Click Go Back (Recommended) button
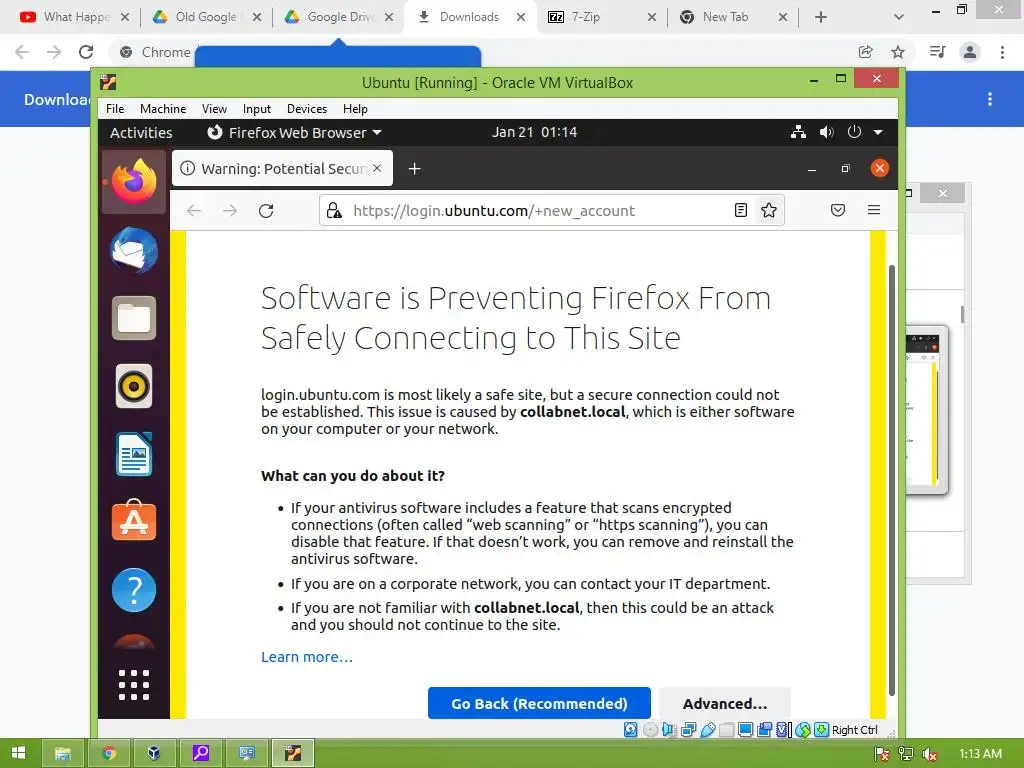Viewport: 1024px width, 768px height. [539, 703]
